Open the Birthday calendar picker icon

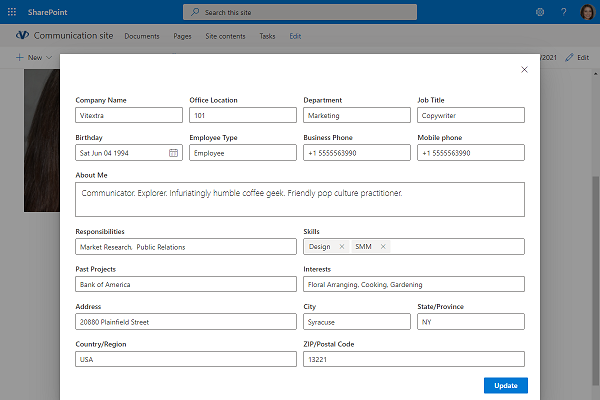click(x=173, y=153)
